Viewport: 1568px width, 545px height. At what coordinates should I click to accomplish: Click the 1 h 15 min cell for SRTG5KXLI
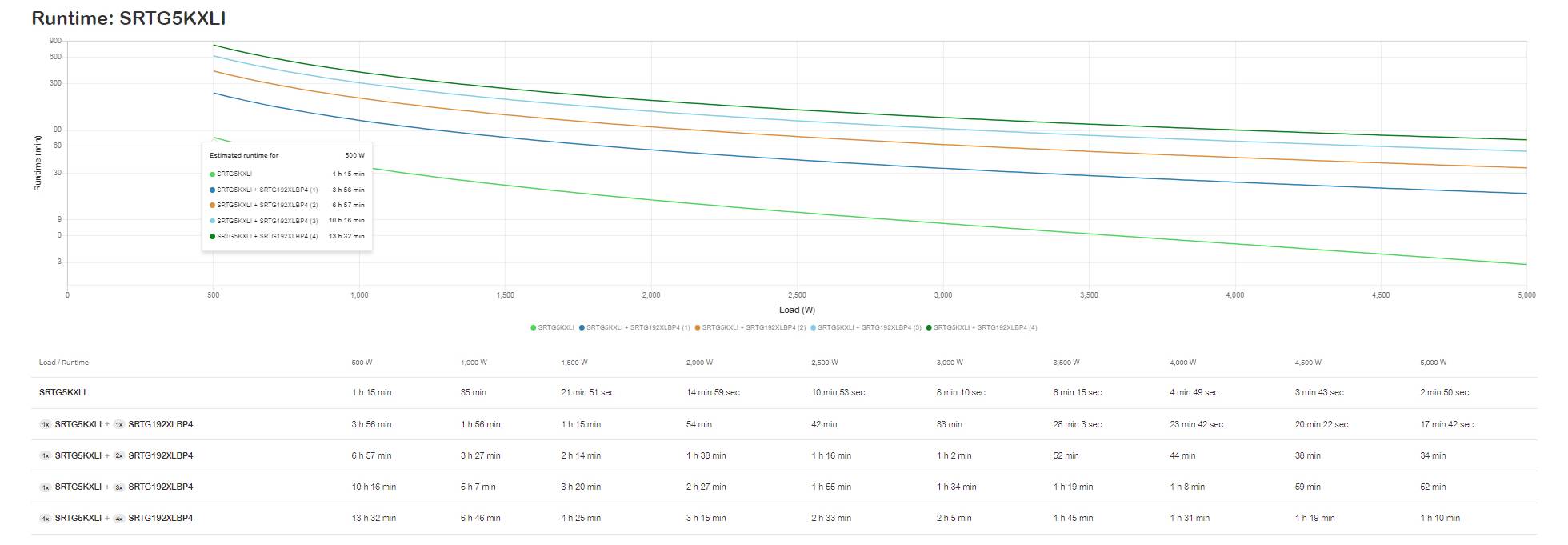pyautogui.click(x=371, y=392)
